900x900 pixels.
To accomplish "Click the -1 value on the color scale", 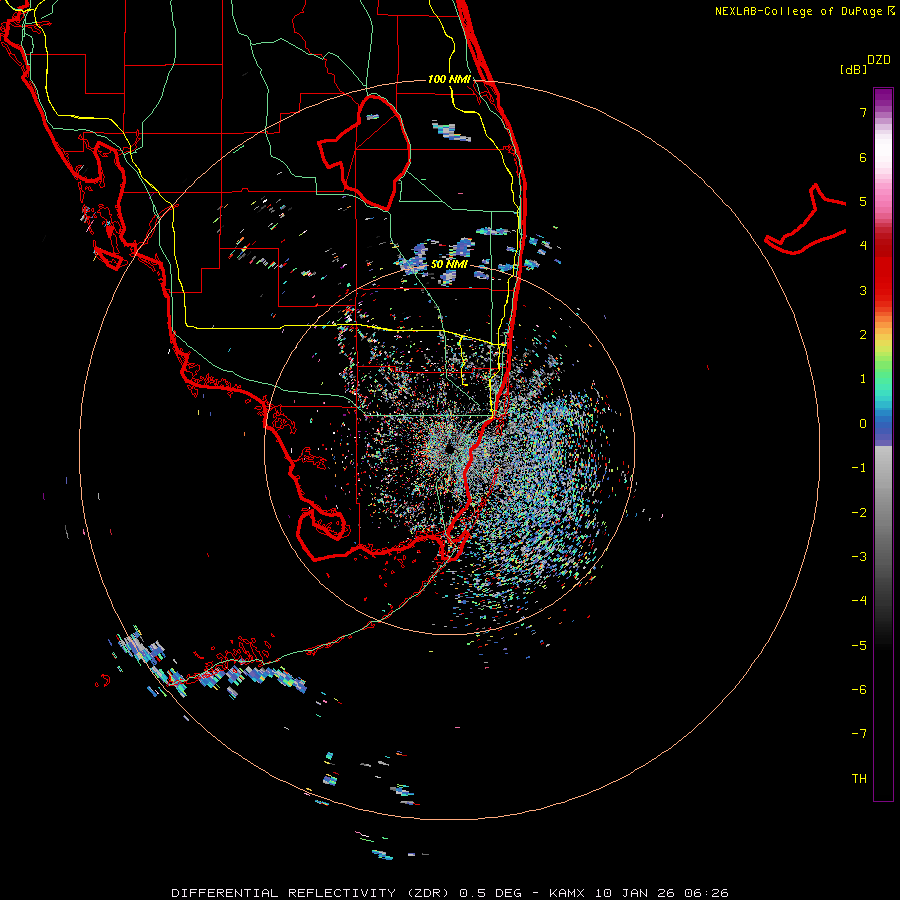I will coord(859,468).
